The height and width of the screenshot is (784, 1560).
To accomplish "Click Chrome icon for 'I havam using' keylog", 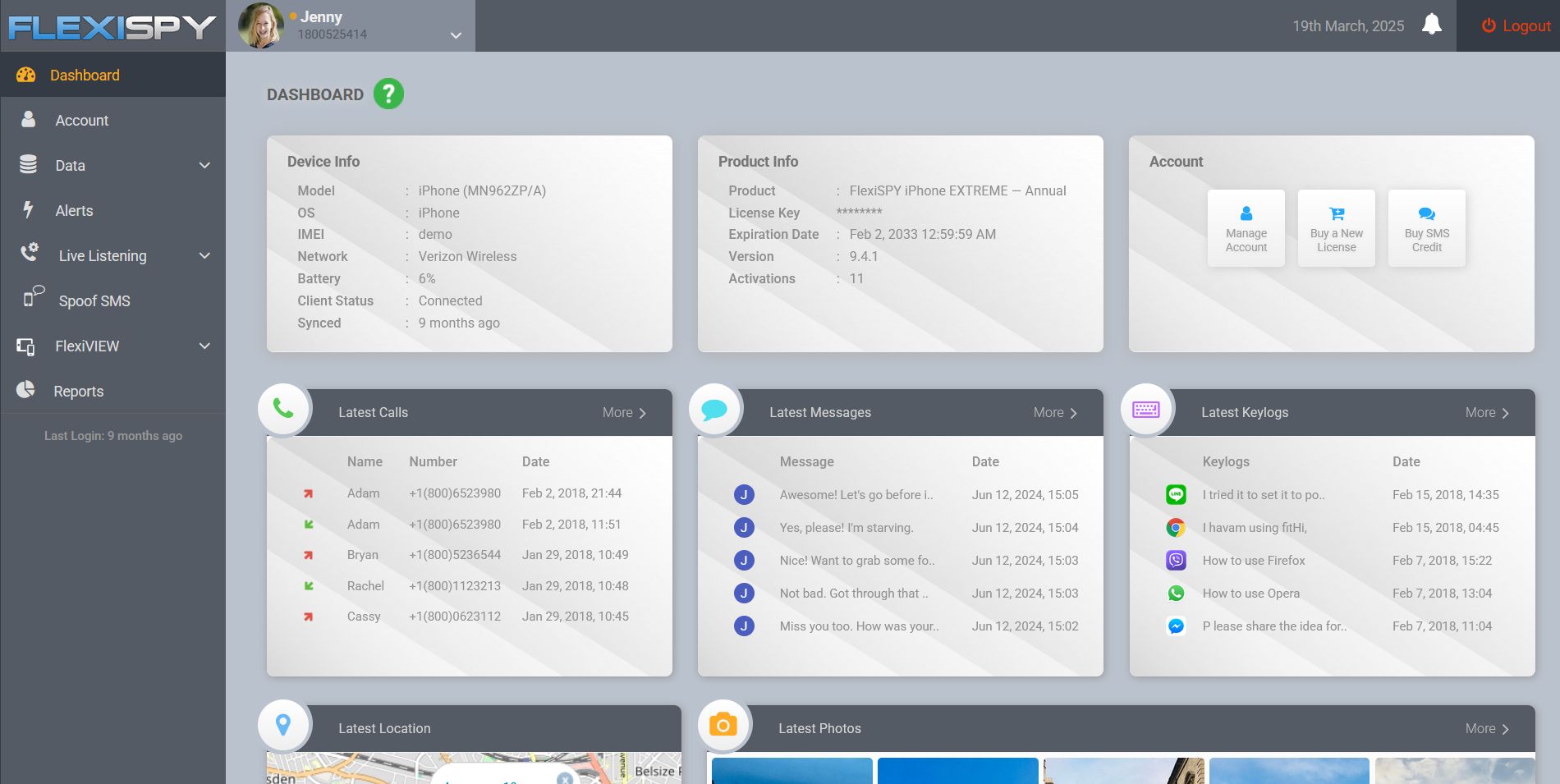I will pyautogui.click(x=1176, y=527).
